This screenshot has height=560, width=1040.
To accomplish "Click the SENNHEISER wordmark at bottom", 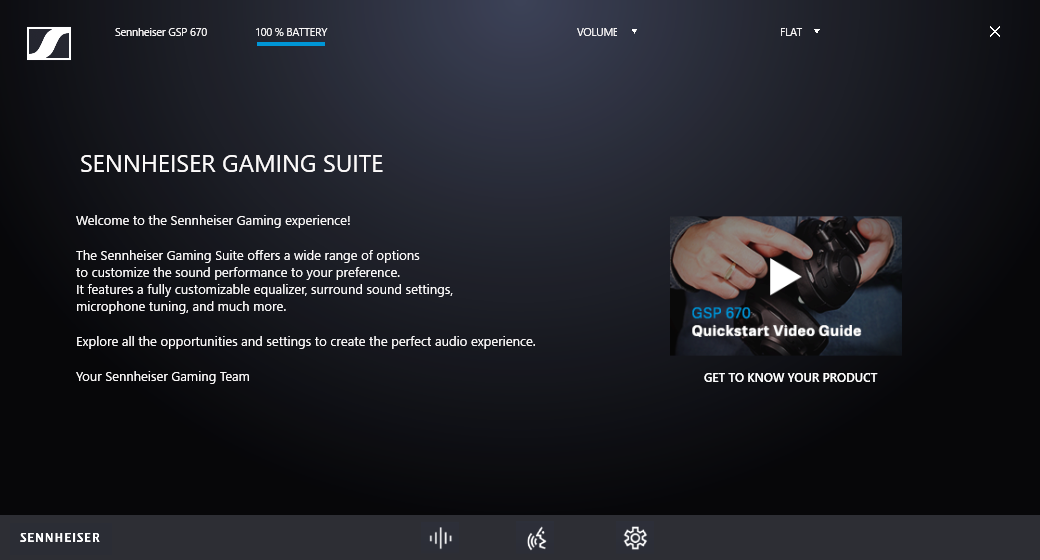I will pyautogui.click(x=60, y=537).
